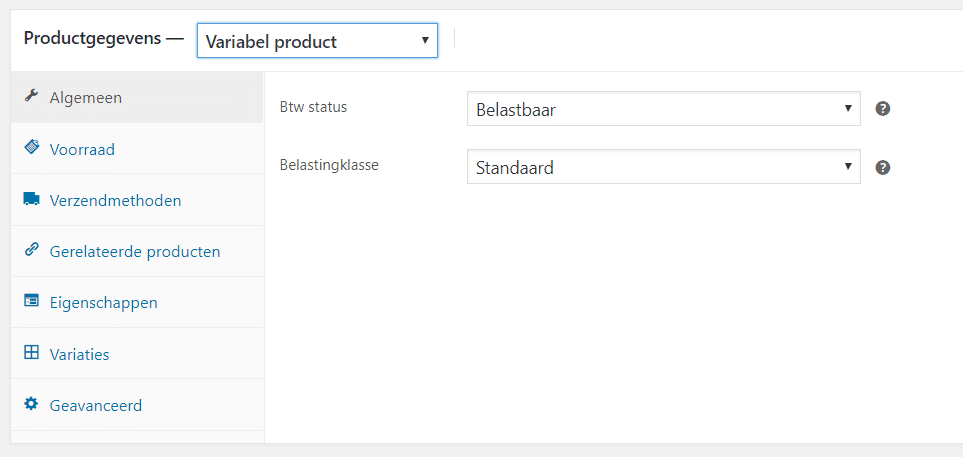Click the chain link icon for Gerelateerde producten

click(x=31, y=249)
